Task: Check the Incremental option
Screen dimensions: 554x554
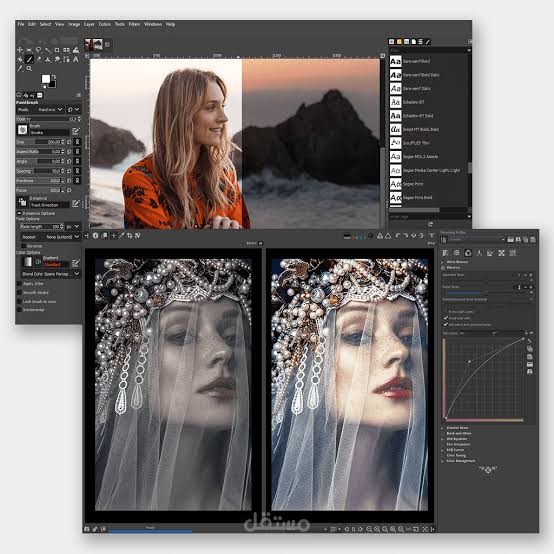Action: (19, 310)
